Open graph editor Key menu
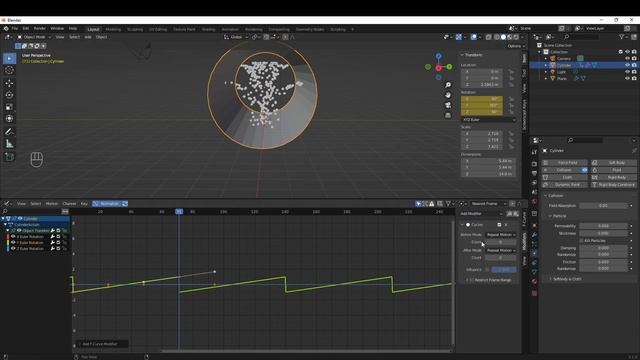Screen dimensions: 640x360 [x=84, y=204]
